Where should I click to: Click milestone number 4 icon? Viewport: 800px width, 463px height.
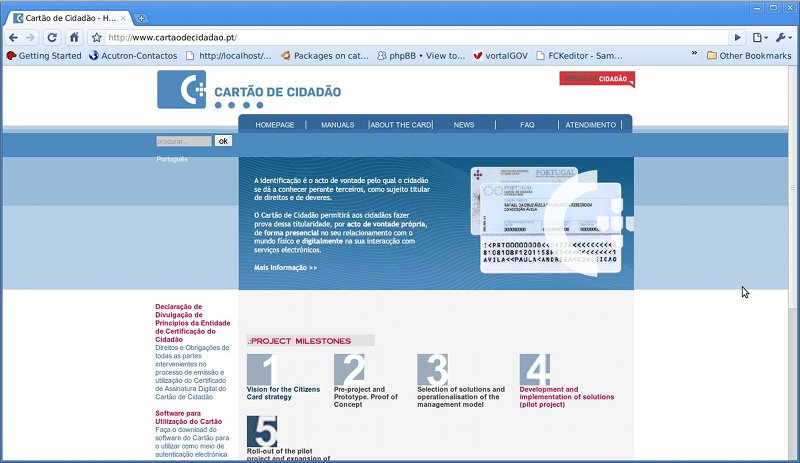535,370
